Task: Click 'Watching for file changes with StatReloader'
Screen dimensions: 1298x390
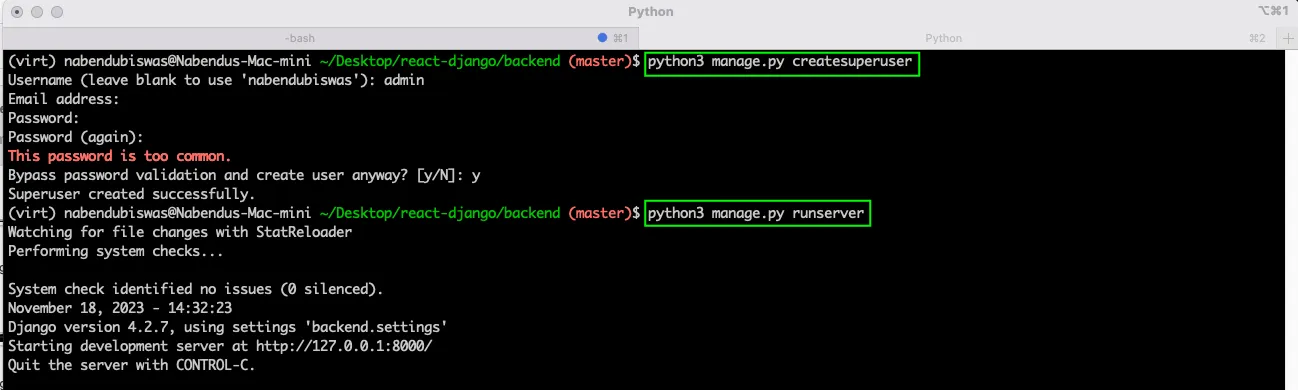Action: [179, 232]
